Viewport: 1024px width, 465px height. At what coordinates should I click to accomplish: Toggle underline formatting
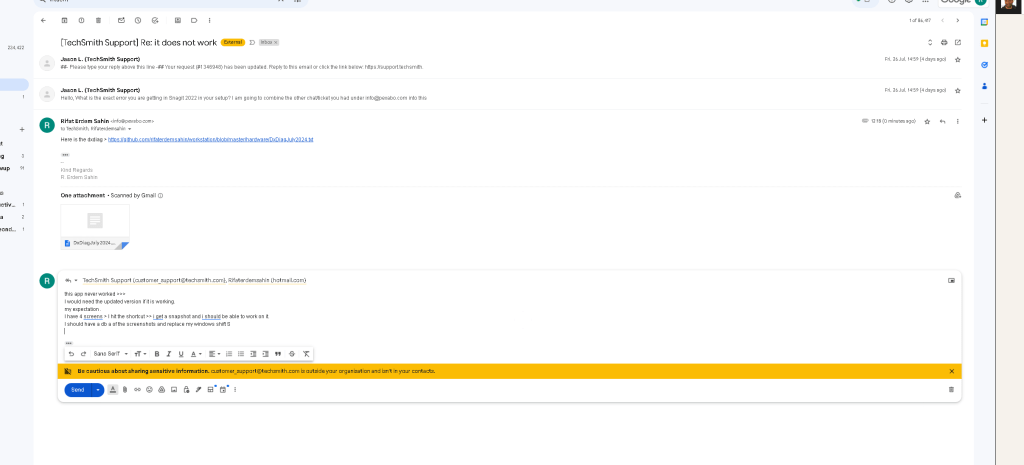pos(181,354)
